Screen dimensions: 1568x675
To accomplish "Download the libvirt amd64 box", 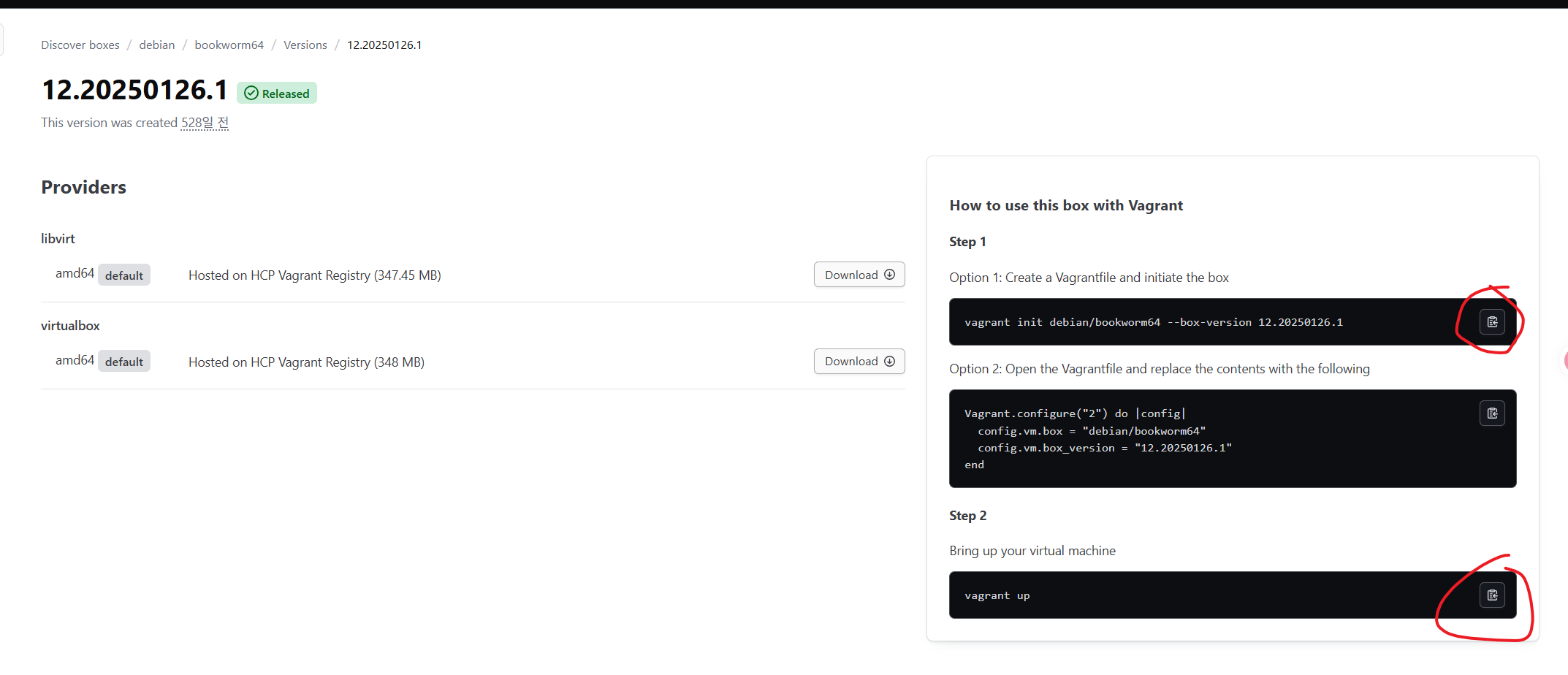I will [859, 275].
